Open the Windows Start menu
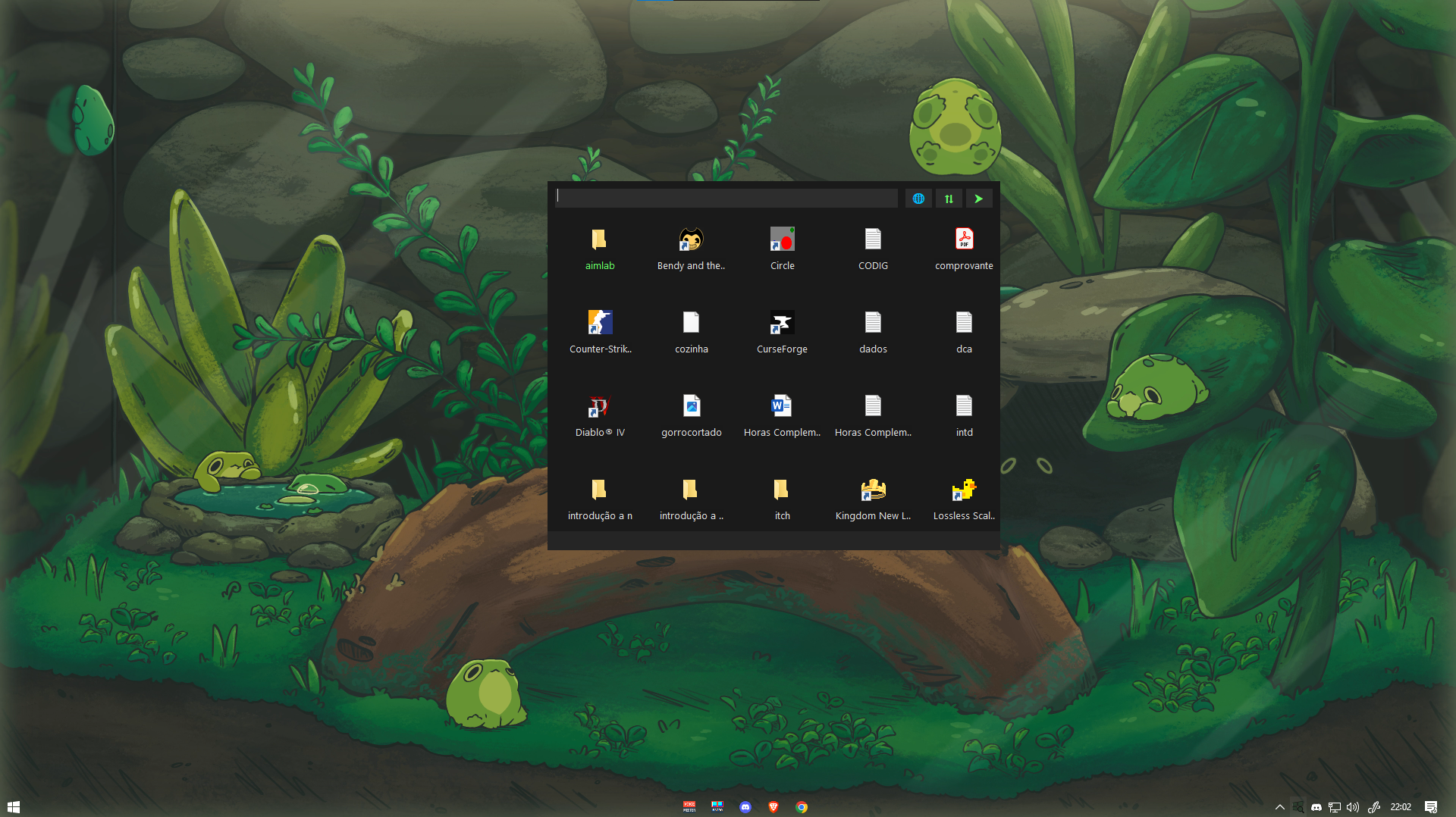This screenshot has height=817, width=1456. pyautogui.click(x=13, y=807)
